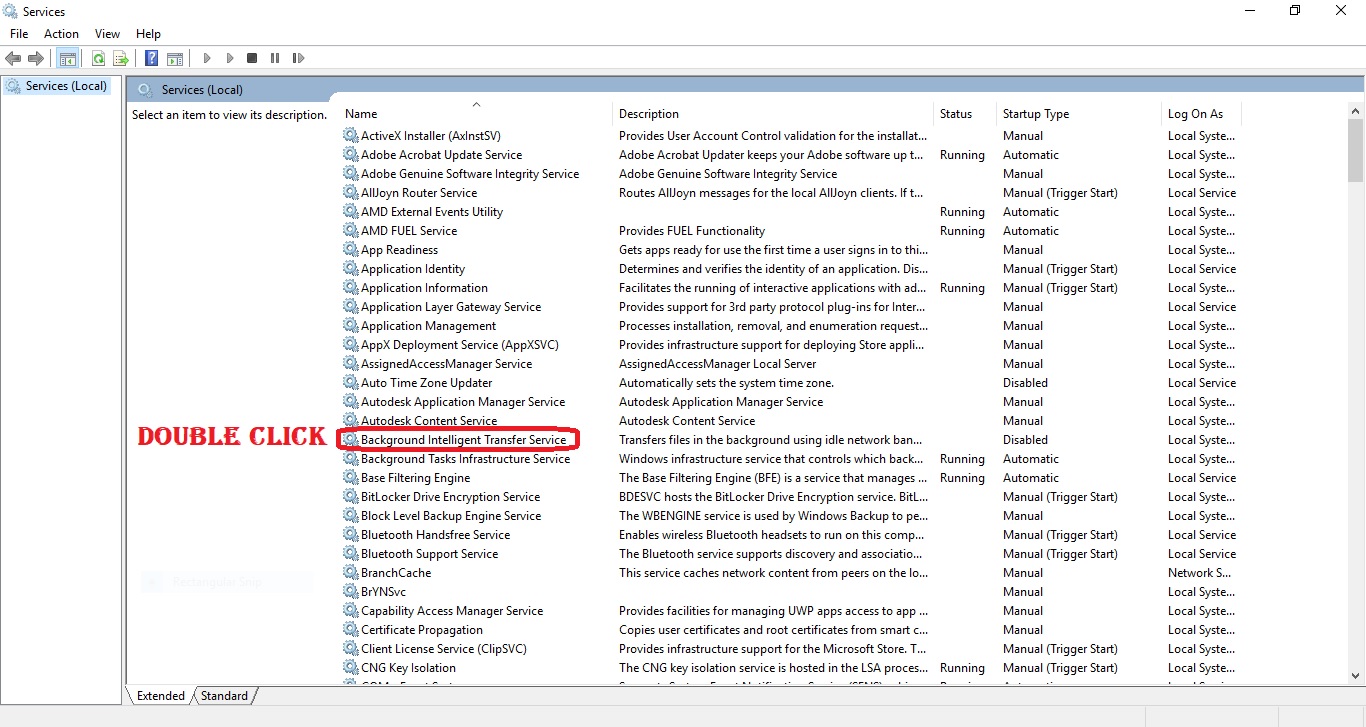The image size is (1366, 727).
Task: Select Background Intelligent Transfer Service name
Action: [x=463, y=439]
